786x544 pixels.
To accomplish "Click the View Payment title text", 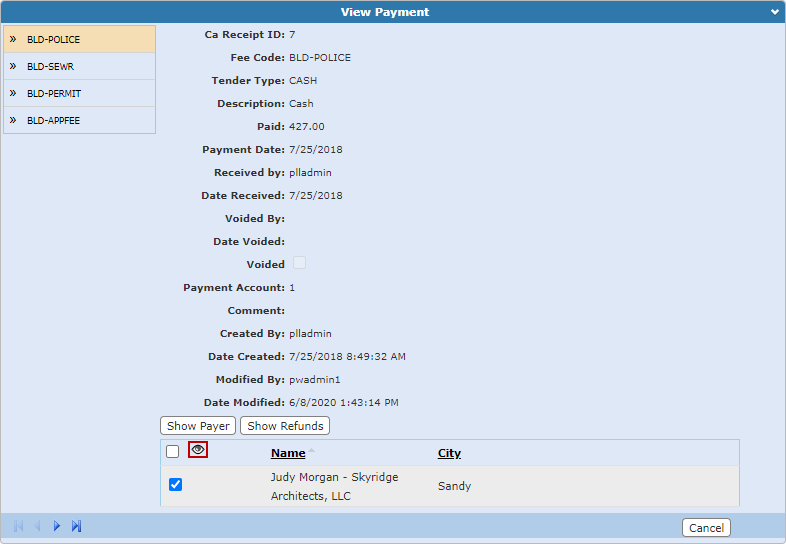I will point(385,12).
